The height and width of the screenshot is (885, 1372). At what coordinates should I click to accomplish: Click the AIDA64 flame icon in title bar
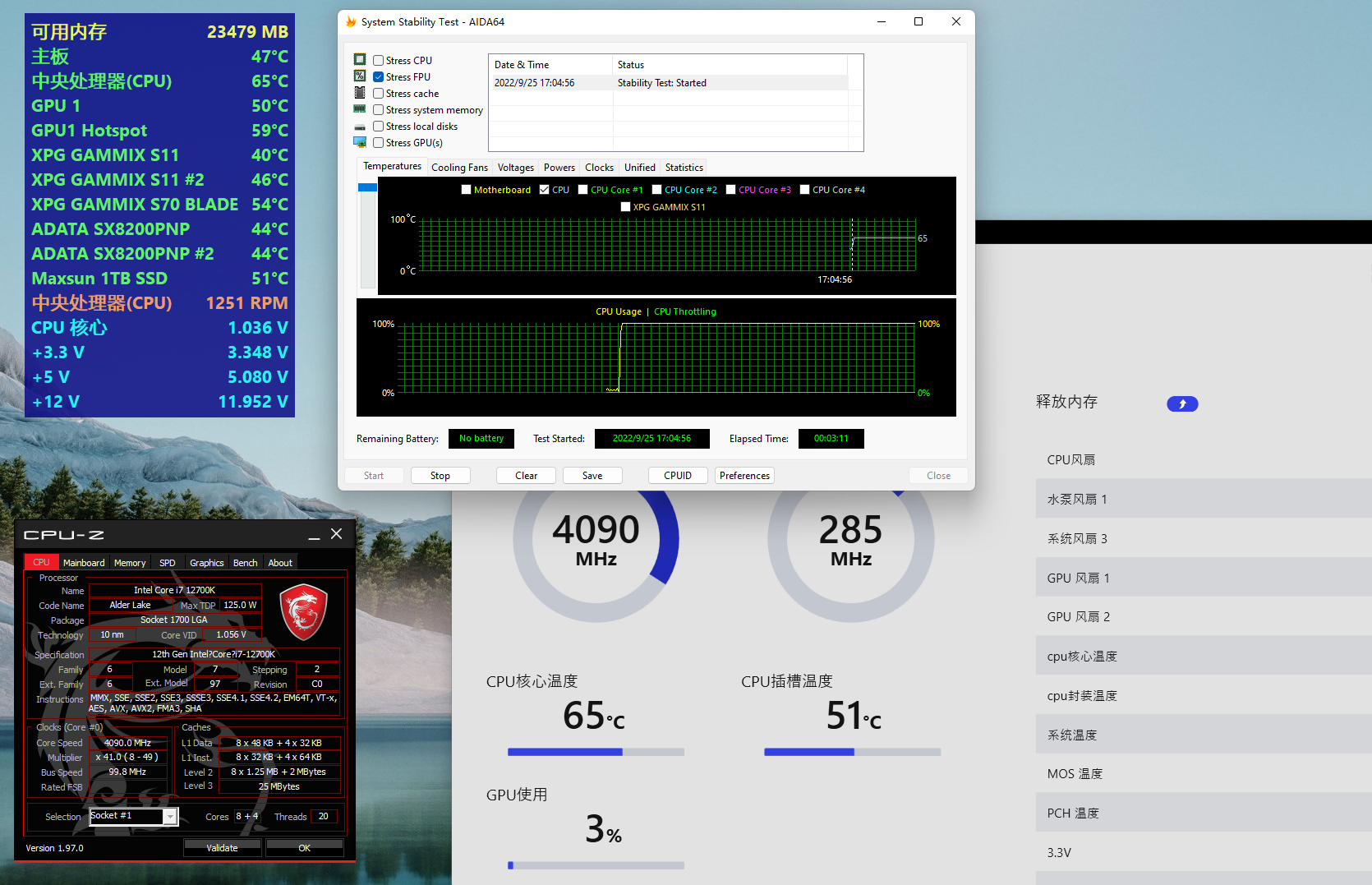(351, 21)
